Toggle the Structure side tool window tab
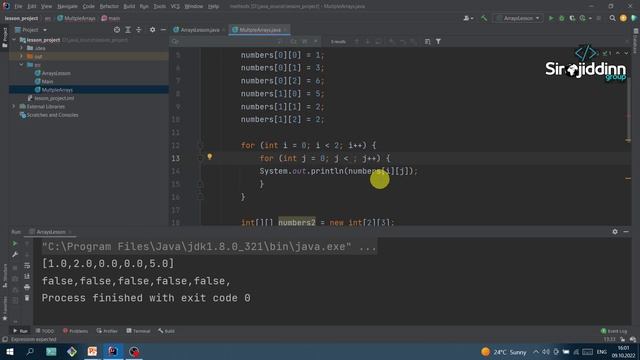This screenshot has width=640, height=360. [x=5, y=276]
